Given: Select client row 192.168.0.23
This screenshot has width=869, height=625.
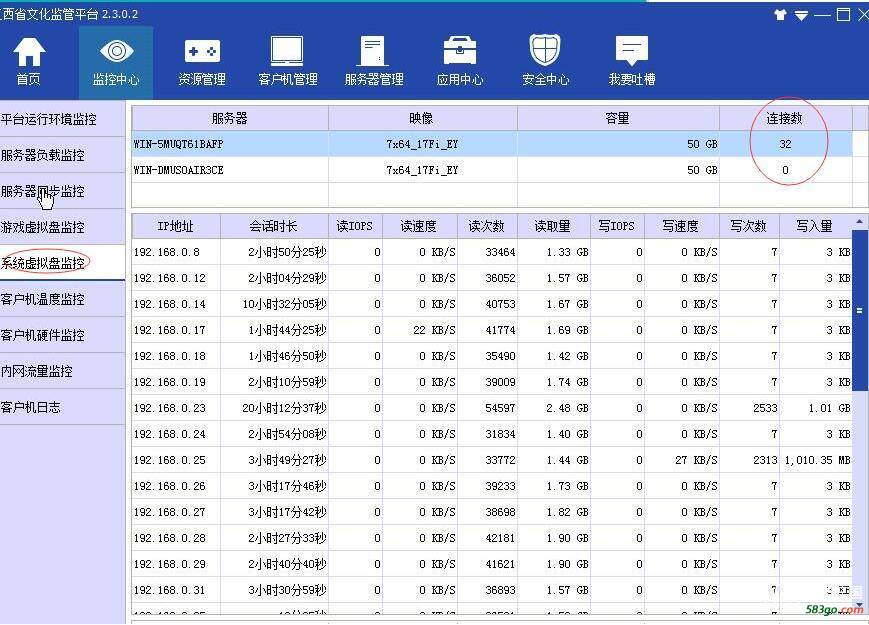Looking at the screenshot, I should click(492, 408).
